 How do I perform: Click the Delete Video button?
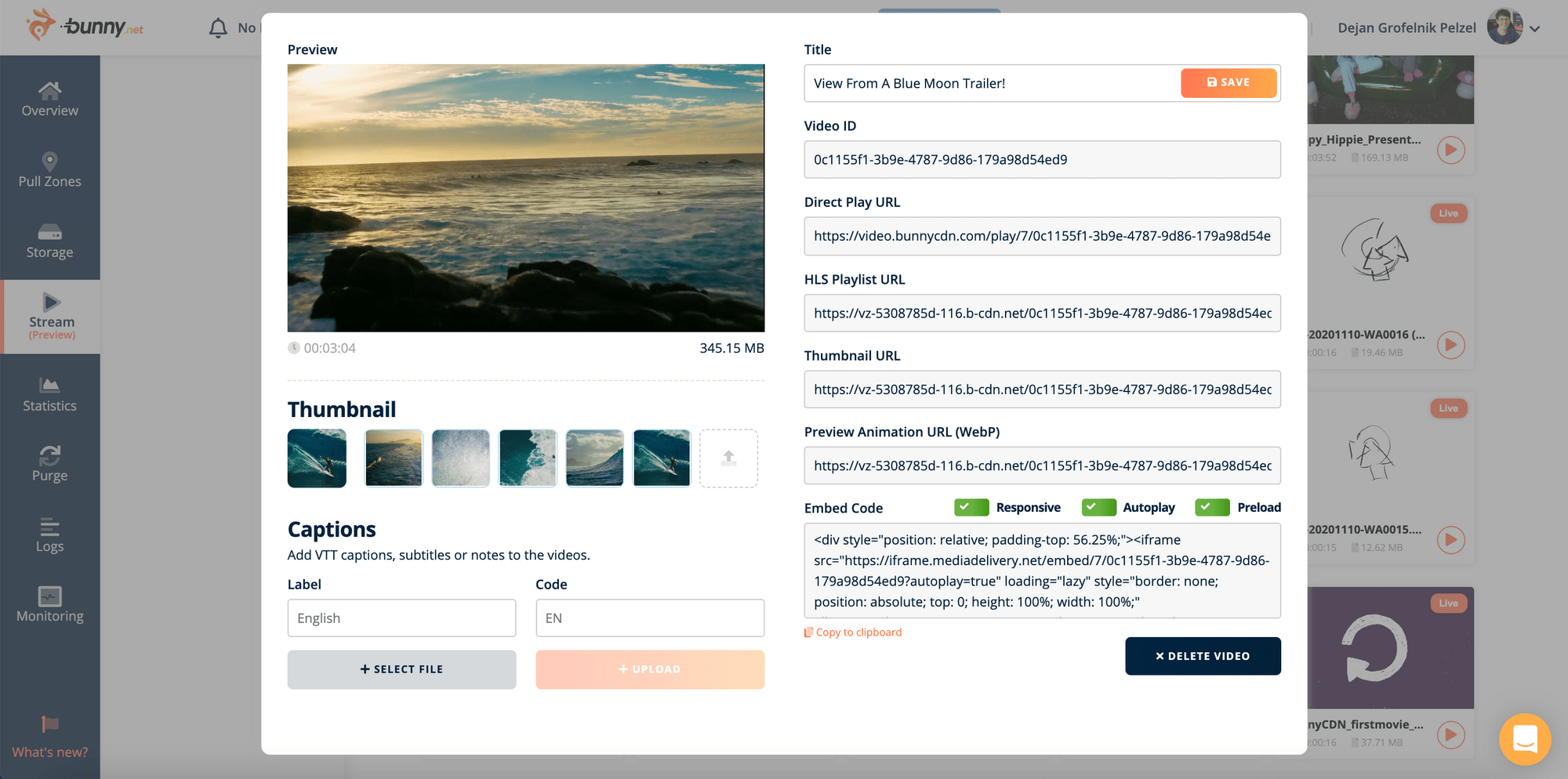[1203, 656]
